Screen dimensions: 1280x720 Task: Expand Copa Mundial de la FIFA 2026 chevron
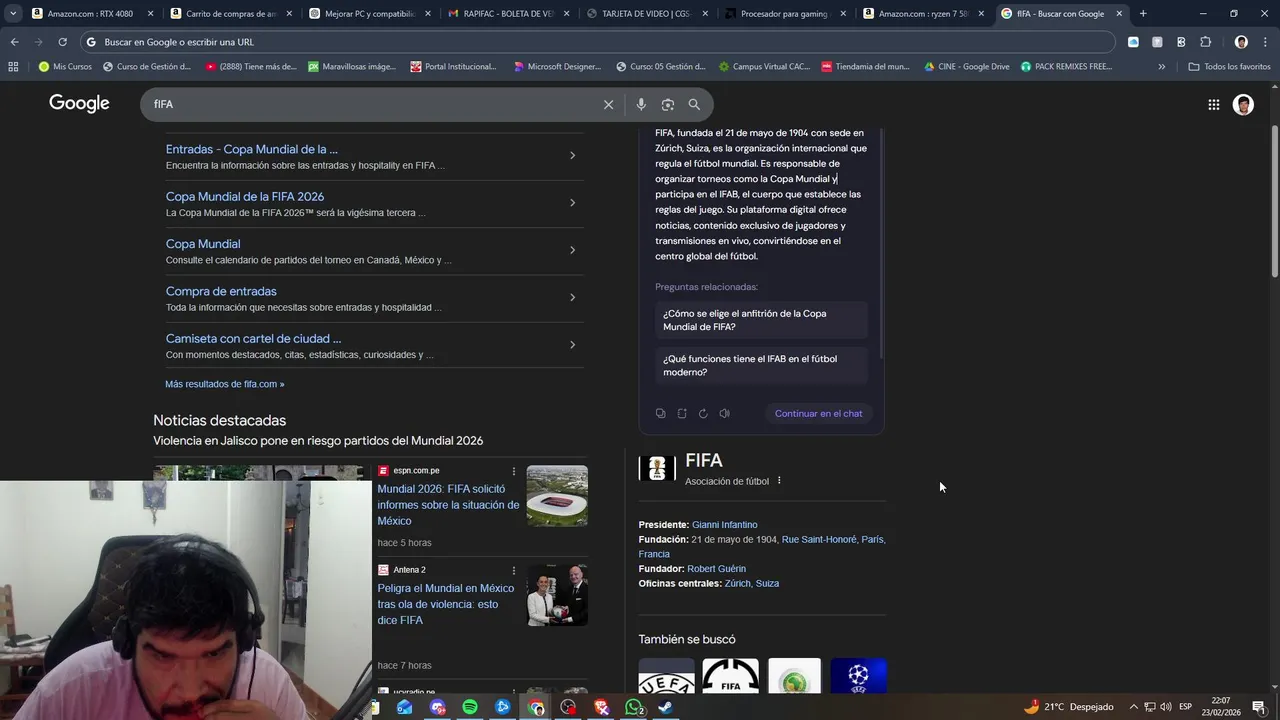click(572, 203)
